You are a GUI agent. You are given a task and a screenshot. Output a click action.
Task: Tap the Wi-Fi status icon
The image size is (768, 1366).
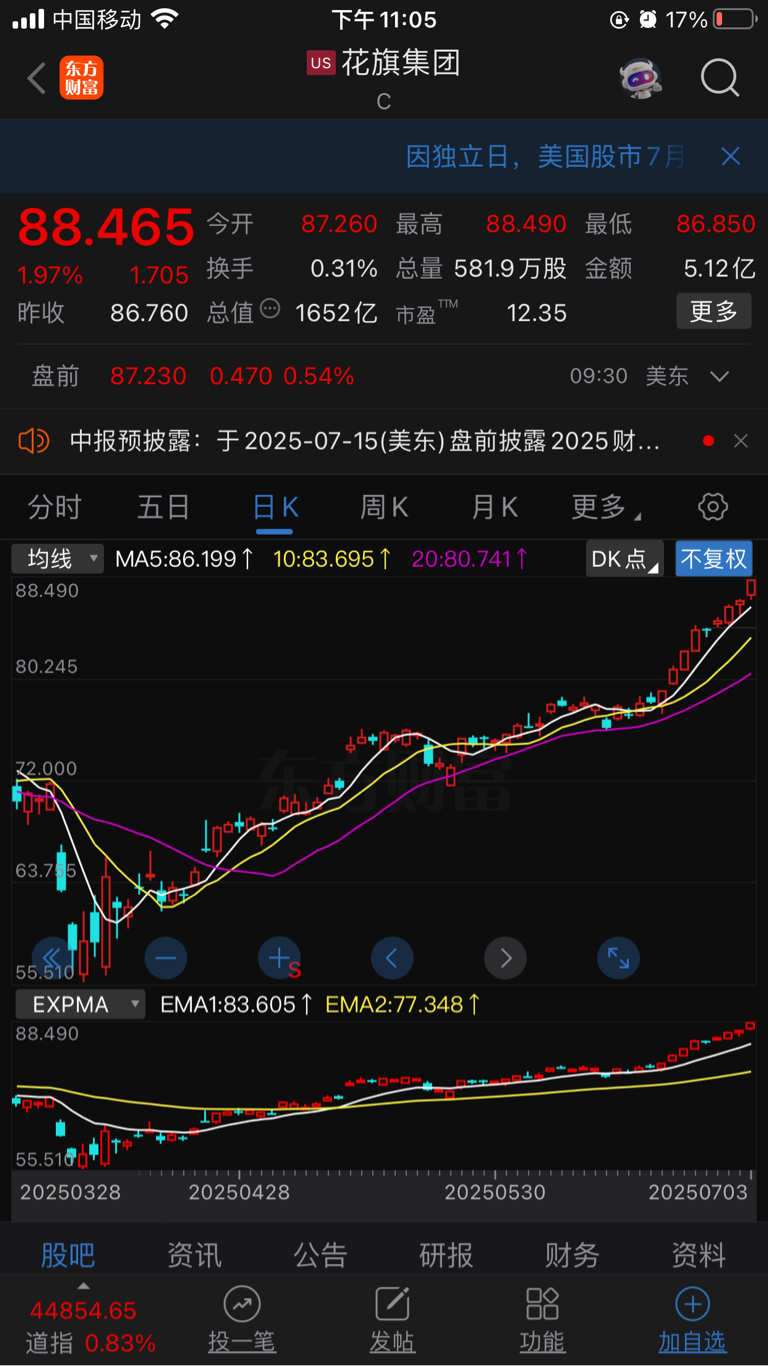pyautogui.click(x=166, y=19)
